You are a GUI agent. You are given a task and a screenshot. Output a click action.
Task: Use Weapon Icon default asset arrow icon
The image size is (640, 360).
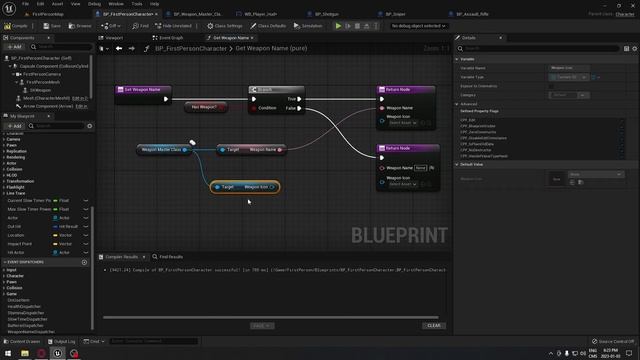(x=572, y=182)
